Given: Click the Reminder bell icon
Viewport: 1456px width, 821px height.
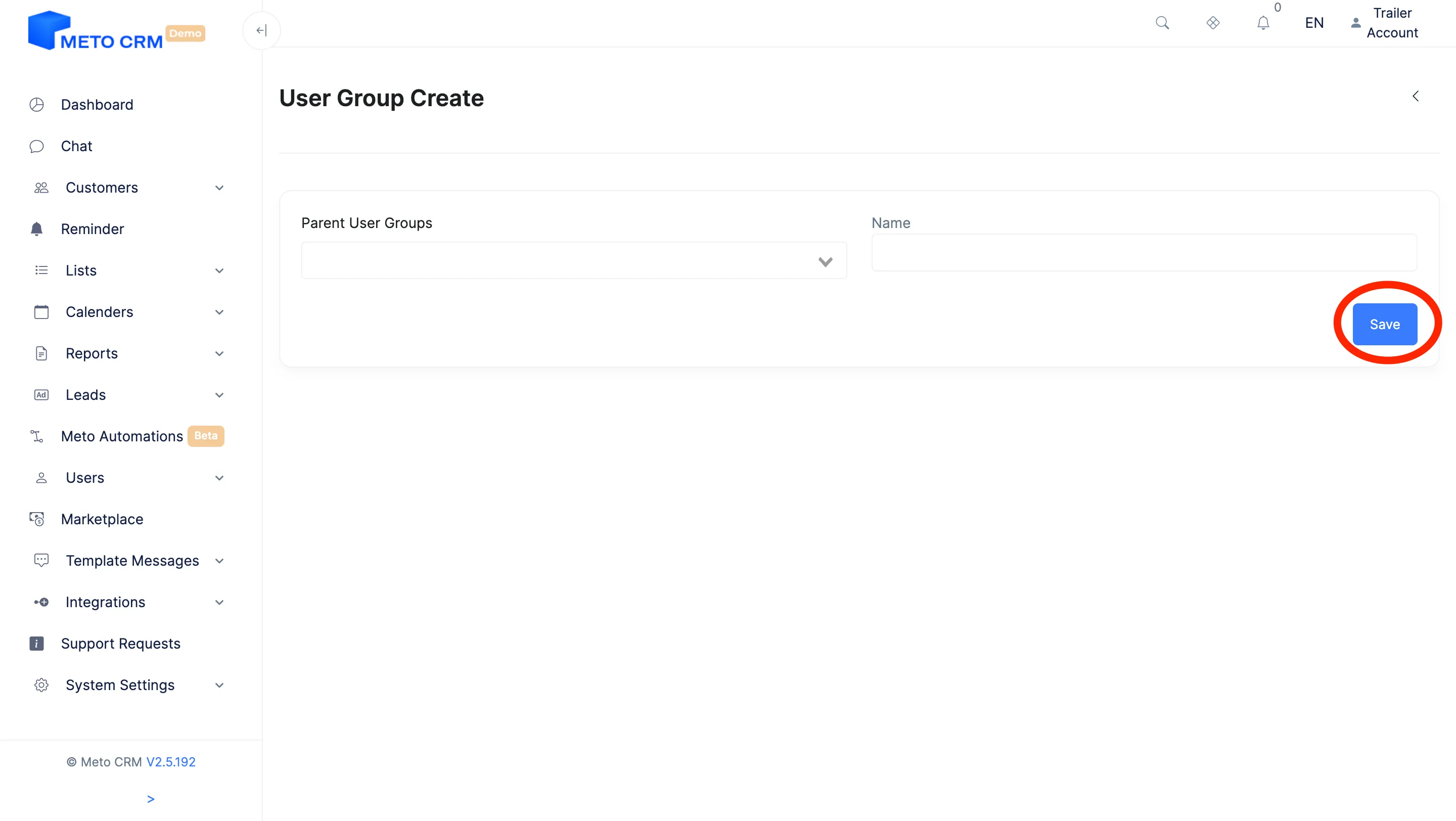Looking at the screenshot, I should pyautogui.click(x=37, y=229).
